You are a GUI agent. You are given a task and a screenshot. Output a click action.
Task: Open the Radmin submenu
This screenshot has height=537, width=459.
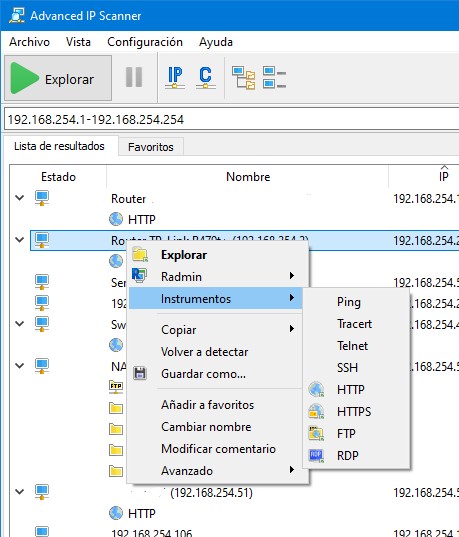215,276
